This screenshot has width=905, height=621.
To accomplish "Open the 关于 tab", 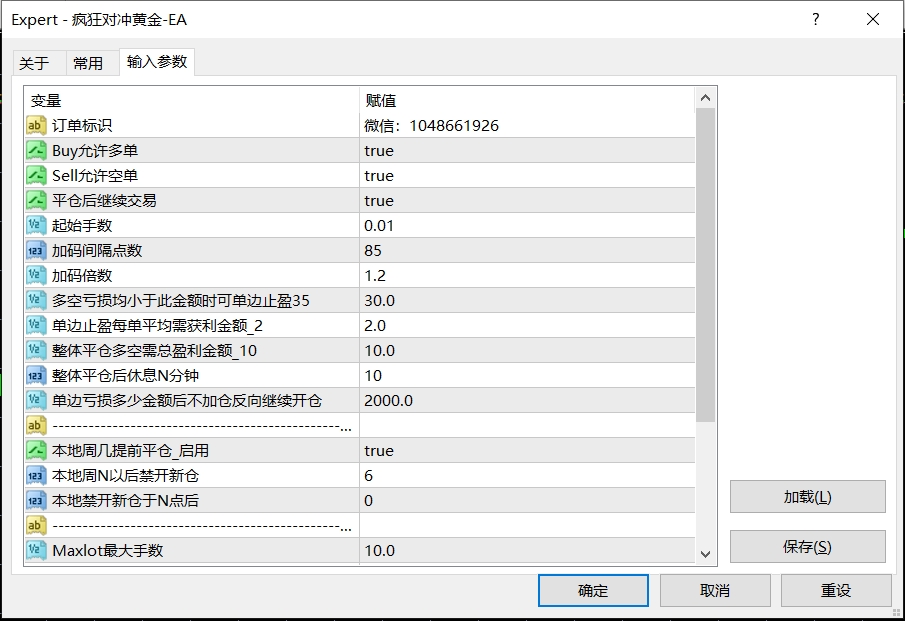I will pyautogui.click(x=37, y=62).
